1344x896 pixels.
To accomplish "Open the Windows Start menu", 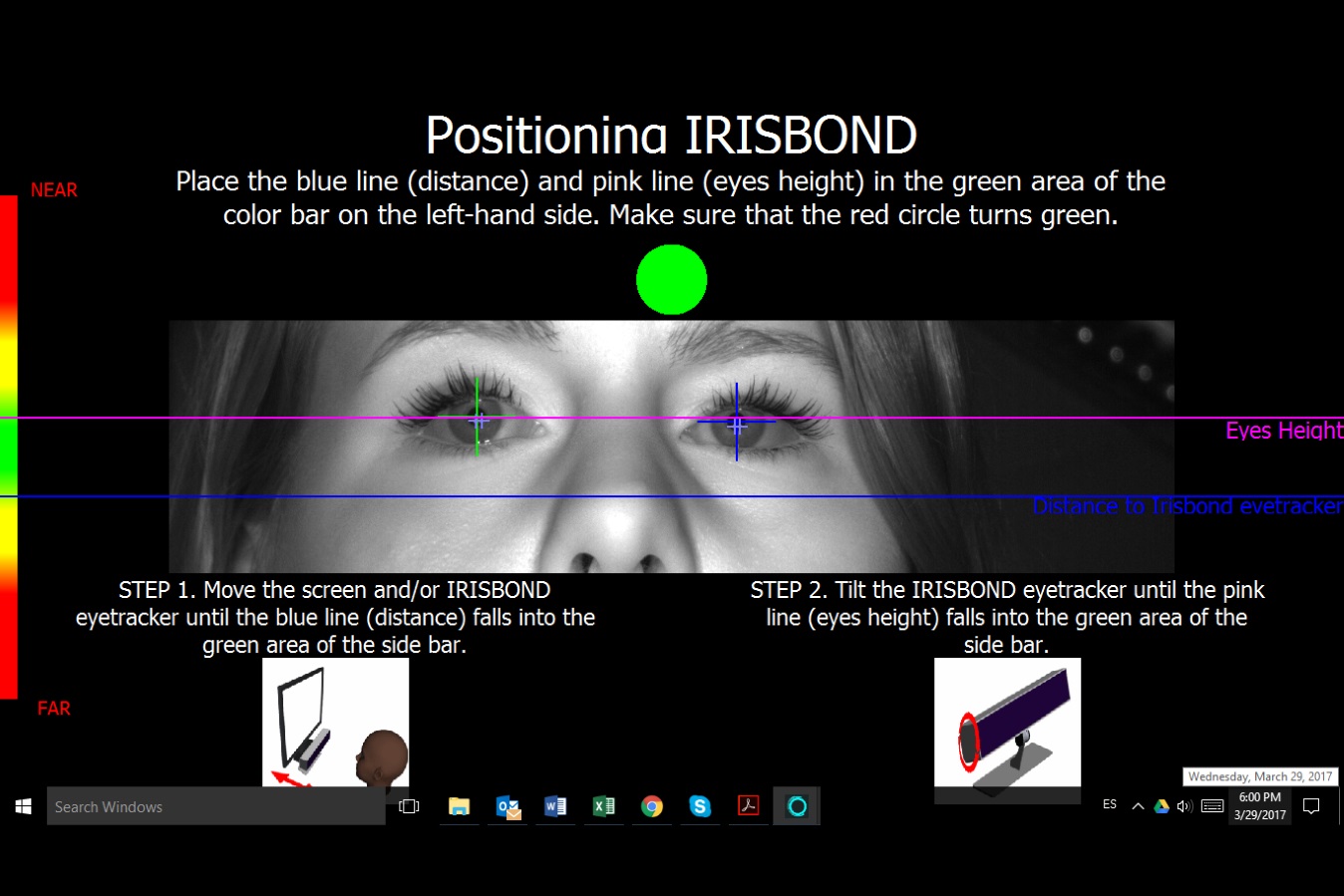I will point(21,805).
